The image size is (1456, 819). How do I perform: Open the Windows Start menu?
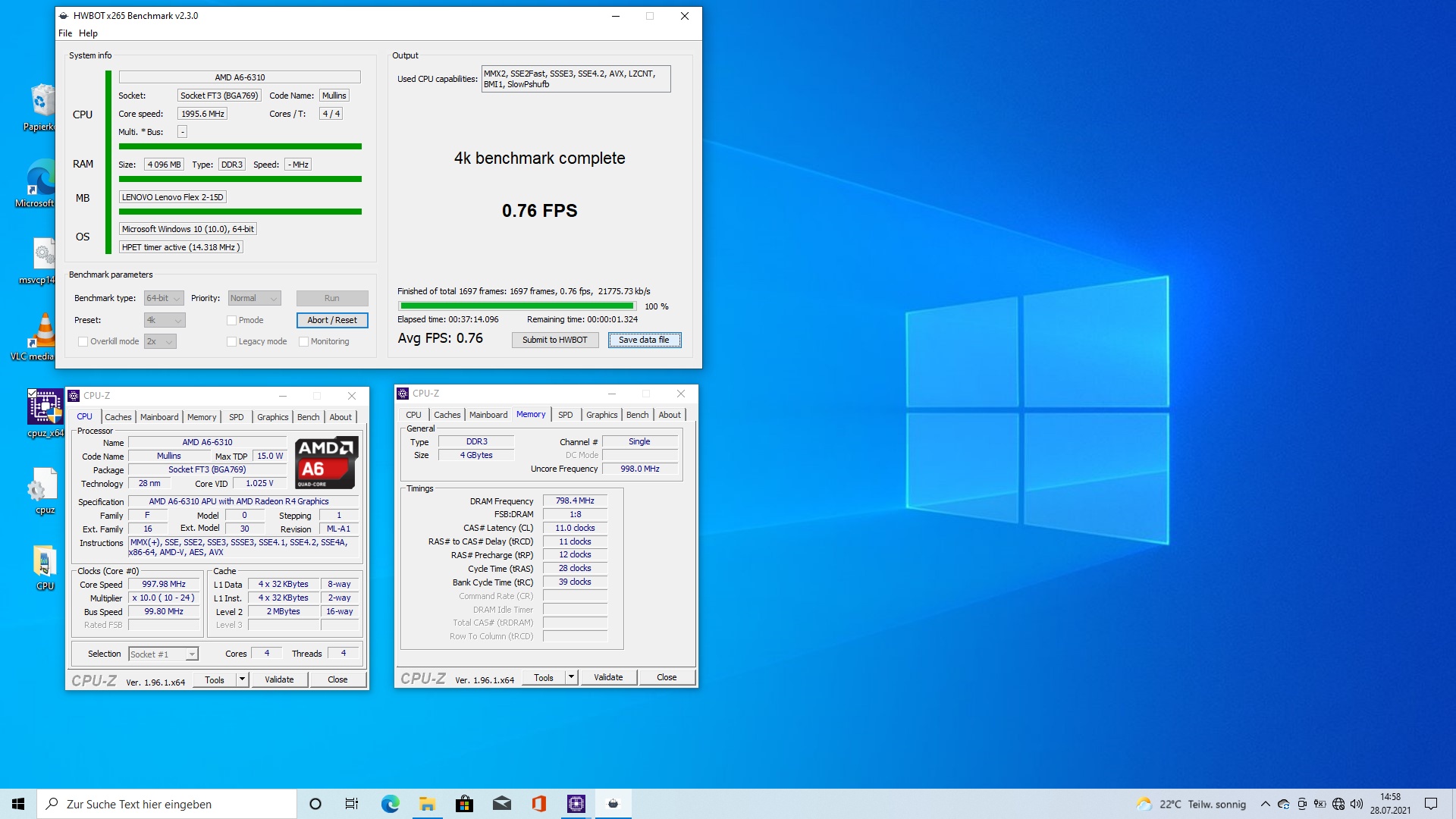pyautogui.click(x=18, y=804)
